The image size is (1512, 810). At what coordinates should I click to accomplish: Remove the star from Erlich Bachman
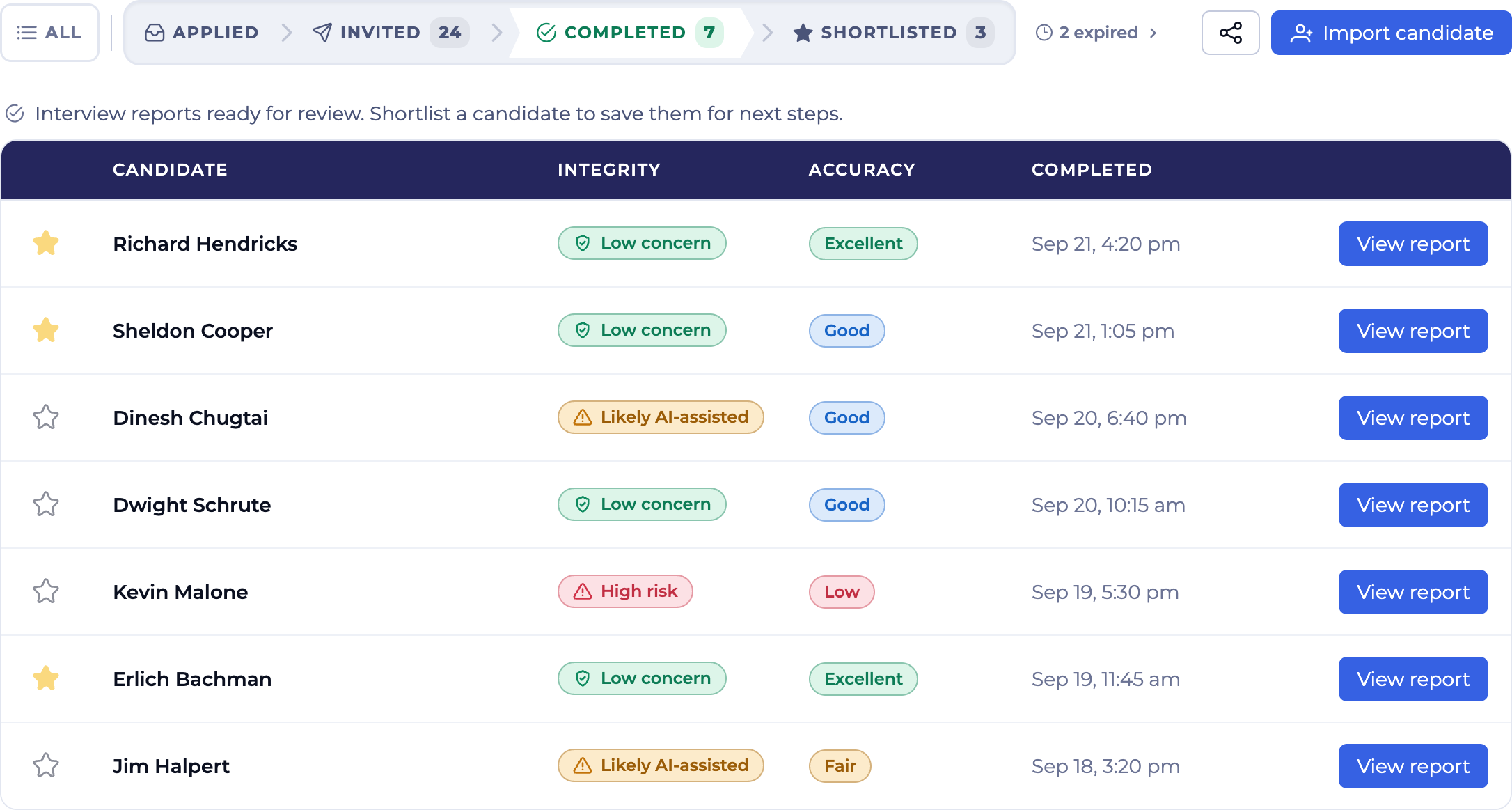(x=46, y=678)
